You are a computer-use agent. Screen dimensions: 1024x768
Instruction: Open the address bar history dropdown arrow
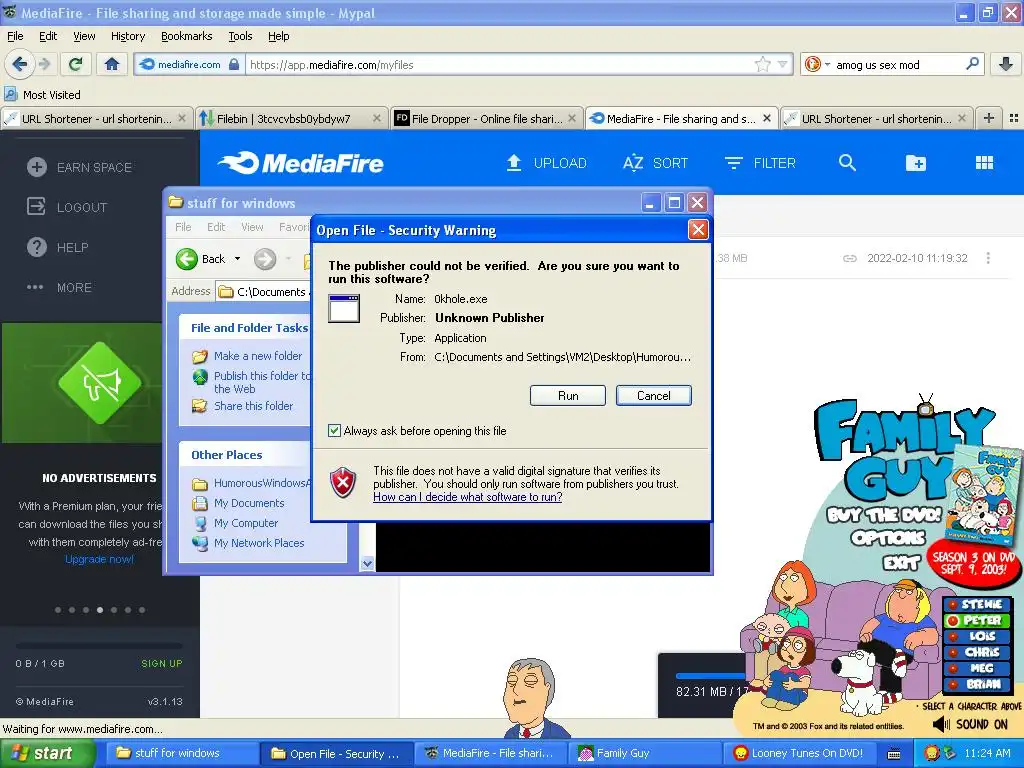click(x=782, y=64)
